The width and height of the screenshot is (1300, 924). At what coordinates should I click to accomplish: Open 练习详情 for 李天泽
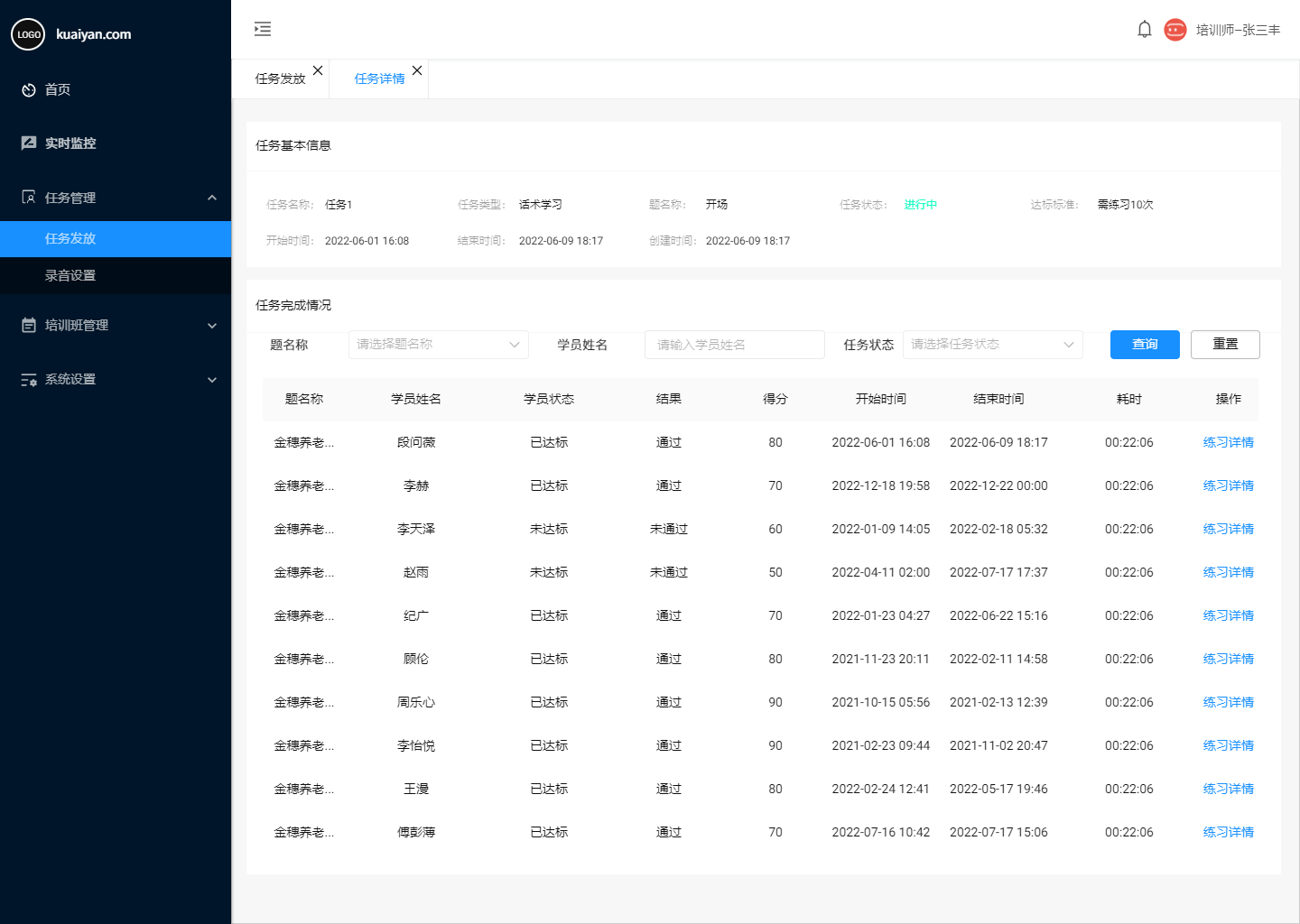(1229, 529)
